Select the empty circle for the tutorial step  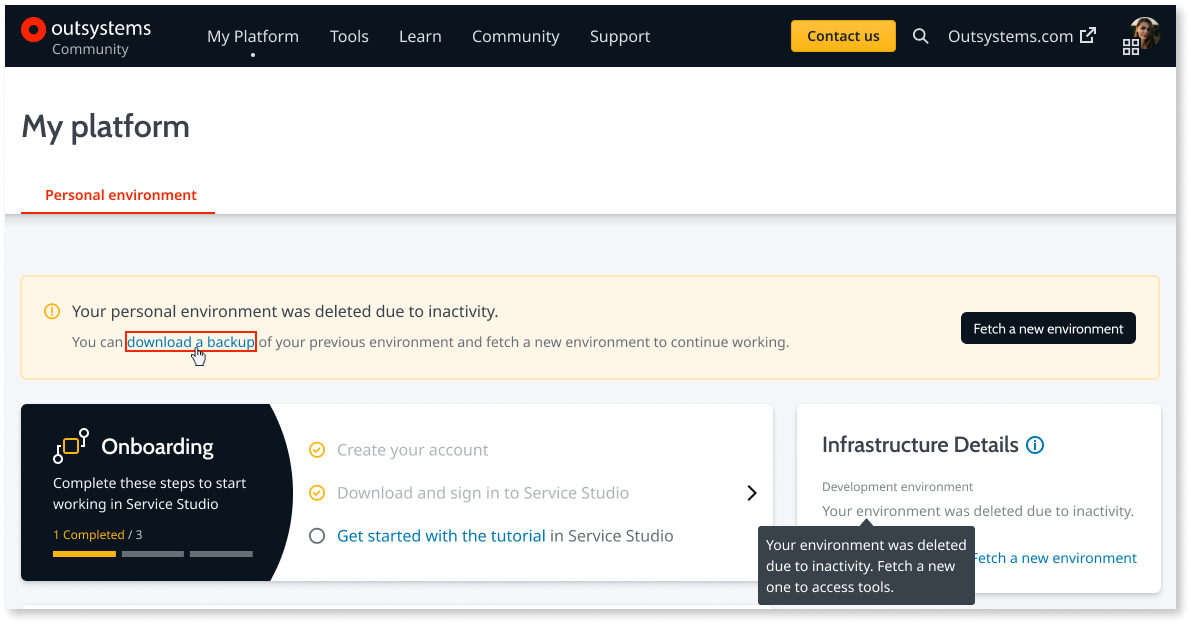click(x=317, y=536)
